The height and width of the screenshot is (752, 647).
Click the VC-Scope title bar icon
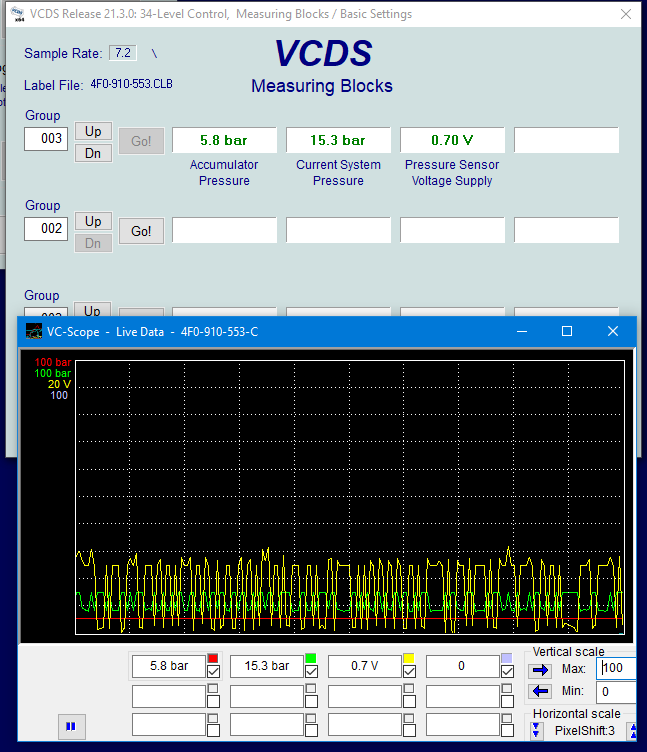coord(34,331)
